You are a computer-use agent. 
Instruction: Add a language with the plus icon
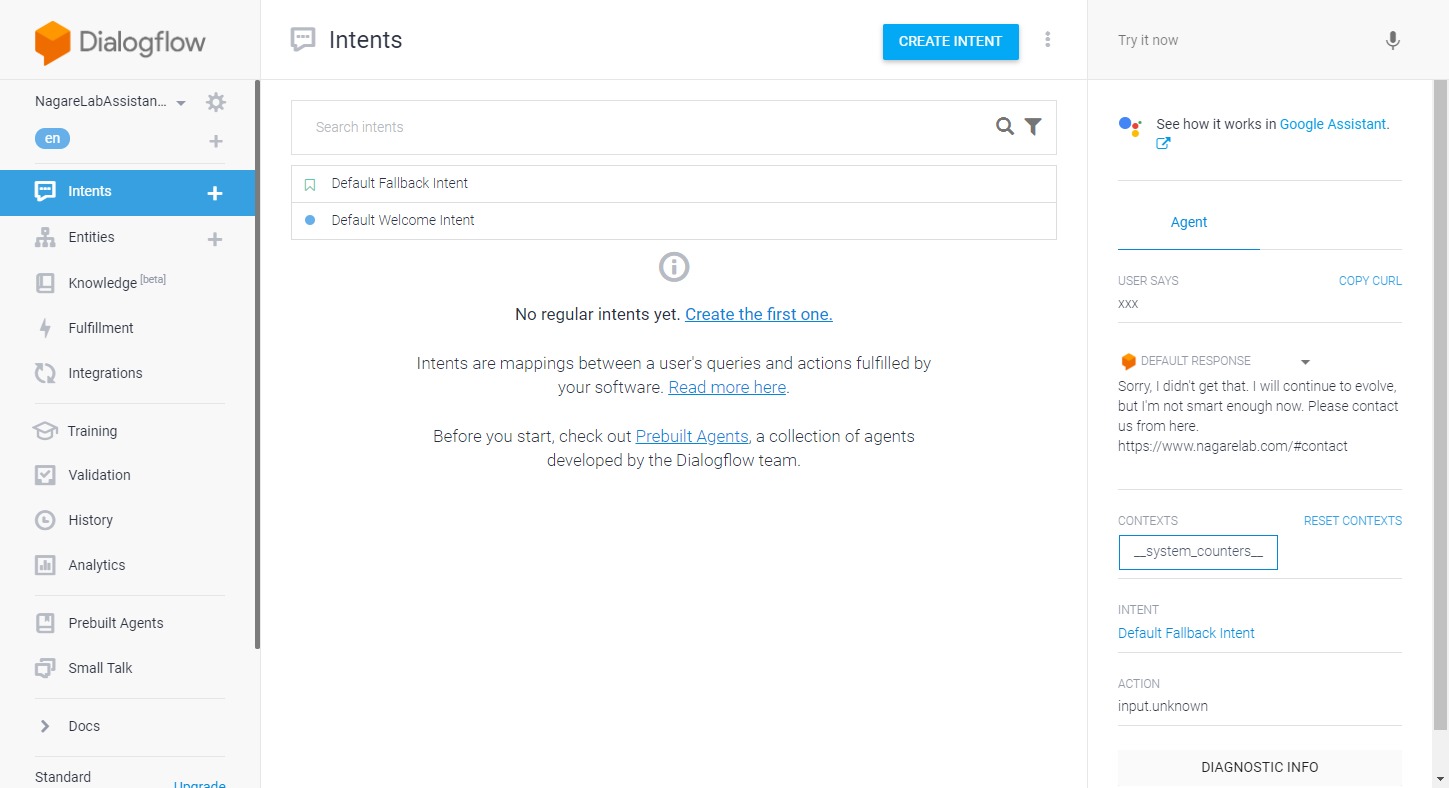pyautogui.click(x=215, y=141)
